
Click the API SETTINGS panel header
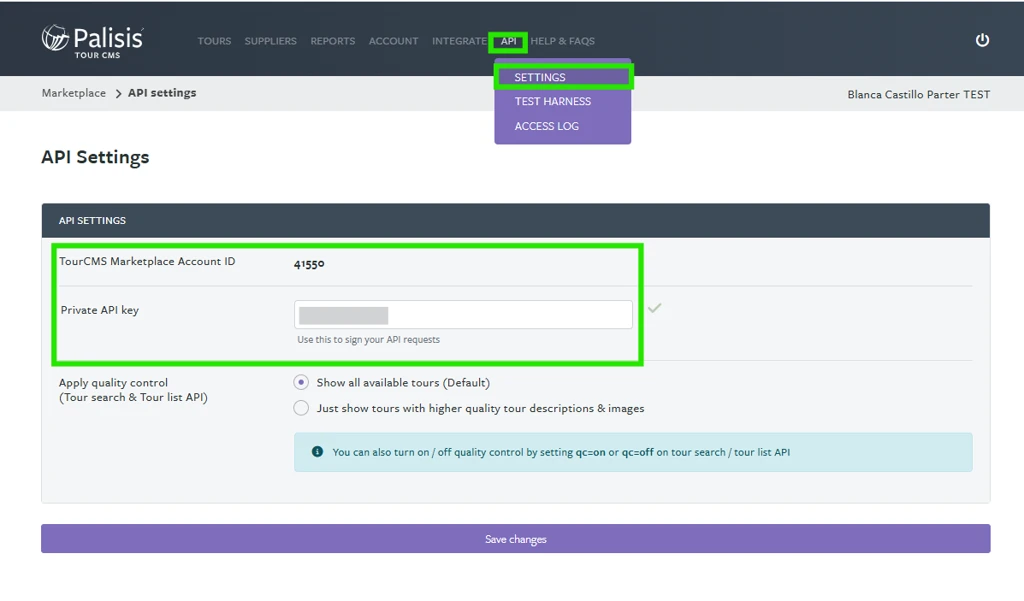coord(515,220)
